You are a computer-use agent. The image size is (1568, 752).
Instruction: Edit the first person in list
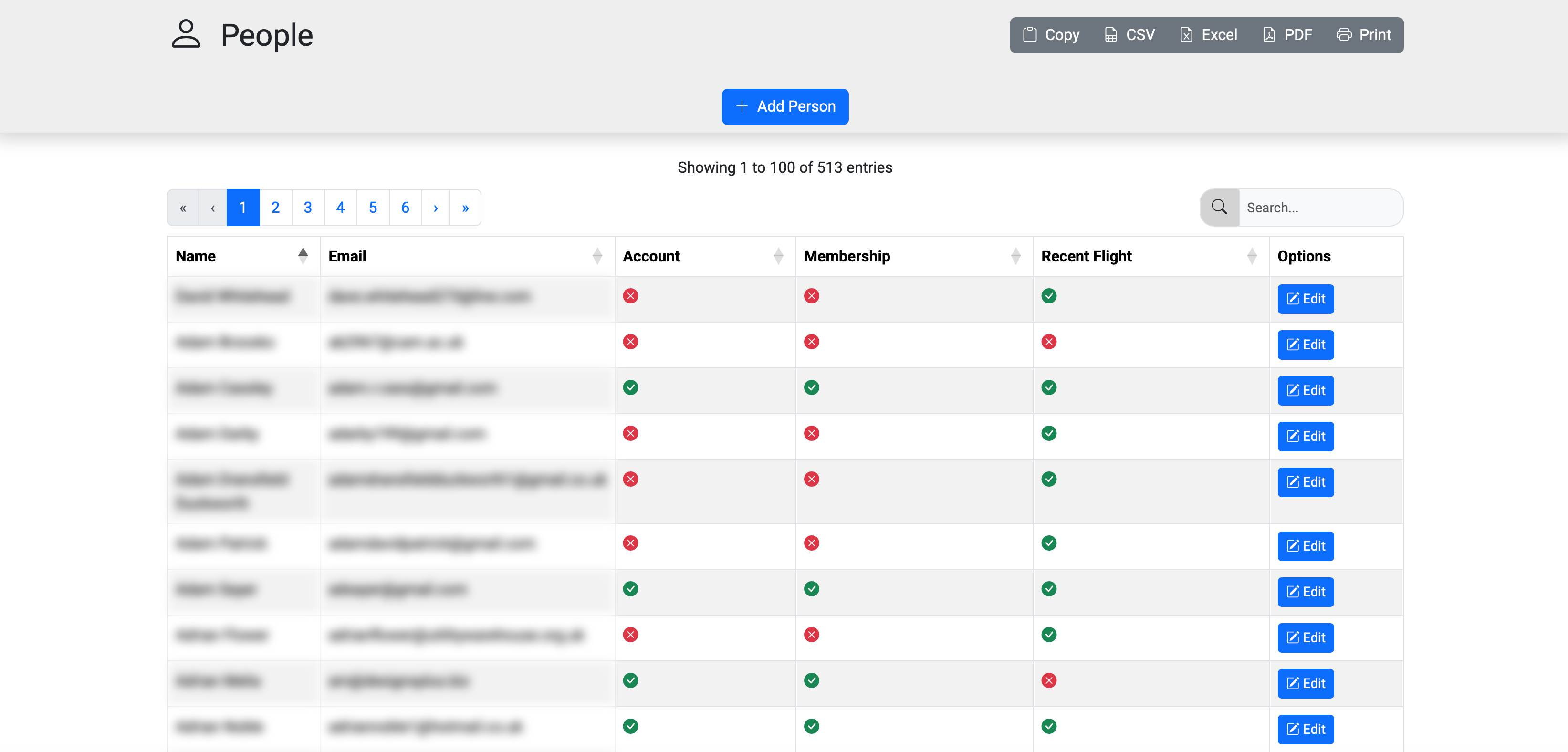click(1305, 299)
